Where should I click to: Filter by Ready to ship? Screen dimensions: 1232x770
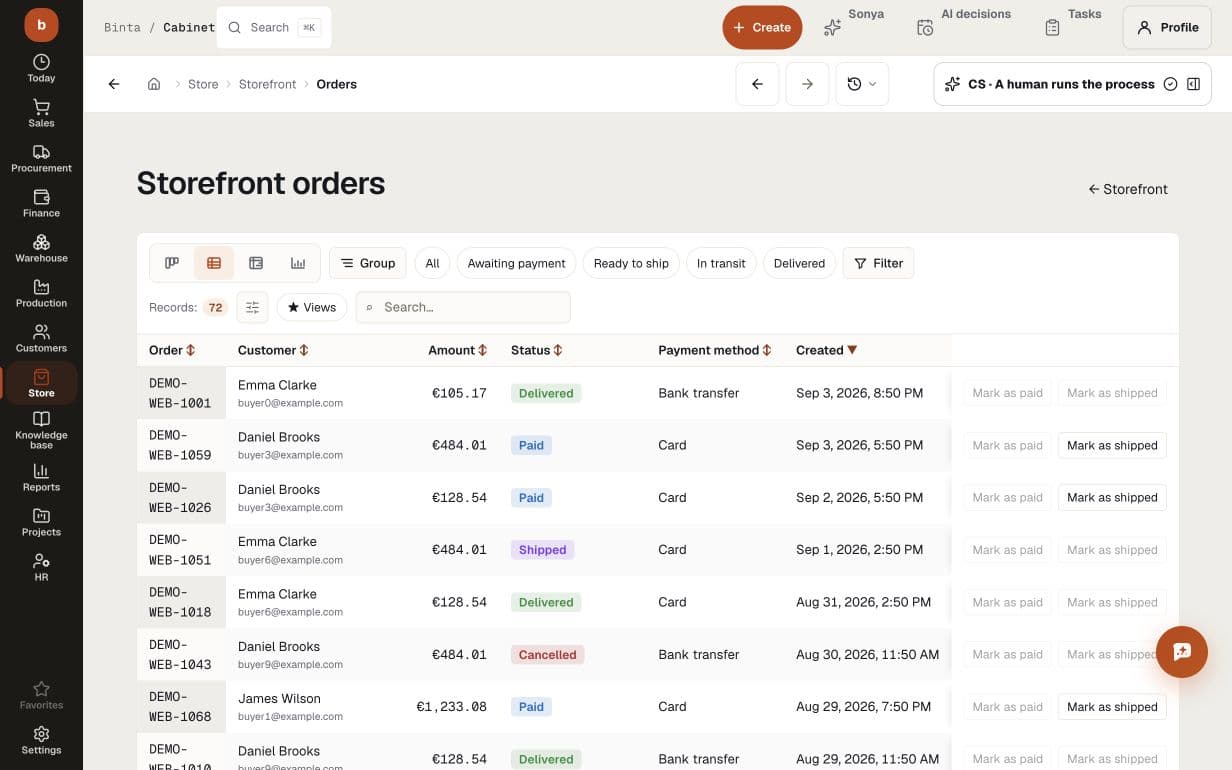[x=631, y=263]
